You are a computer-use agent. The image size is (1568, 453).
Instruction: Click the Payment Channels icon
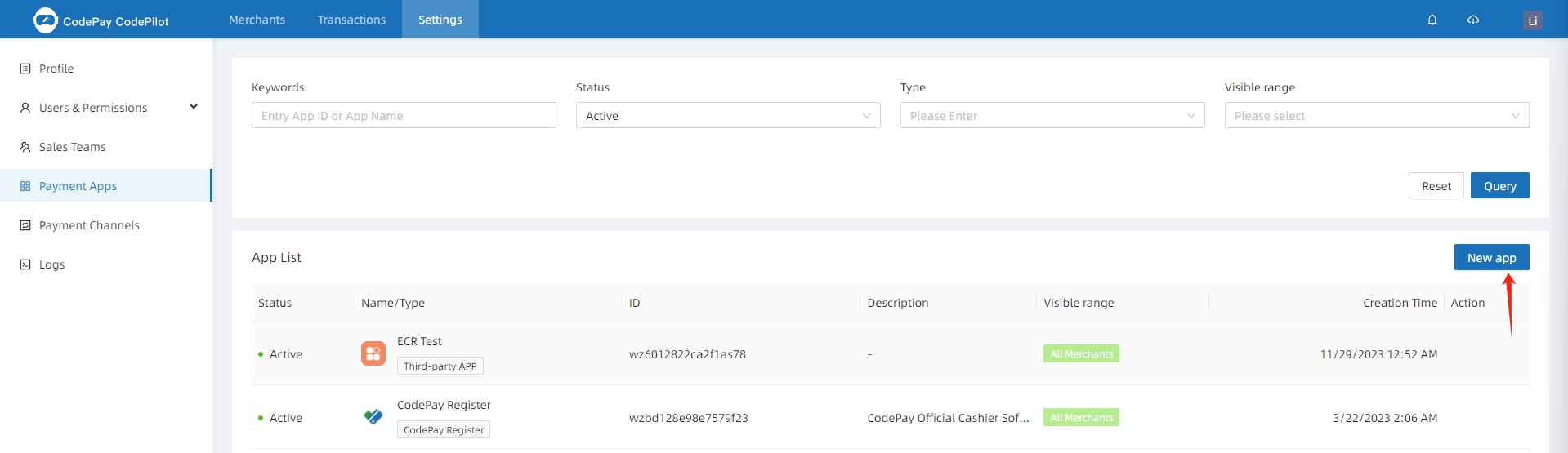tap(25, 225)
